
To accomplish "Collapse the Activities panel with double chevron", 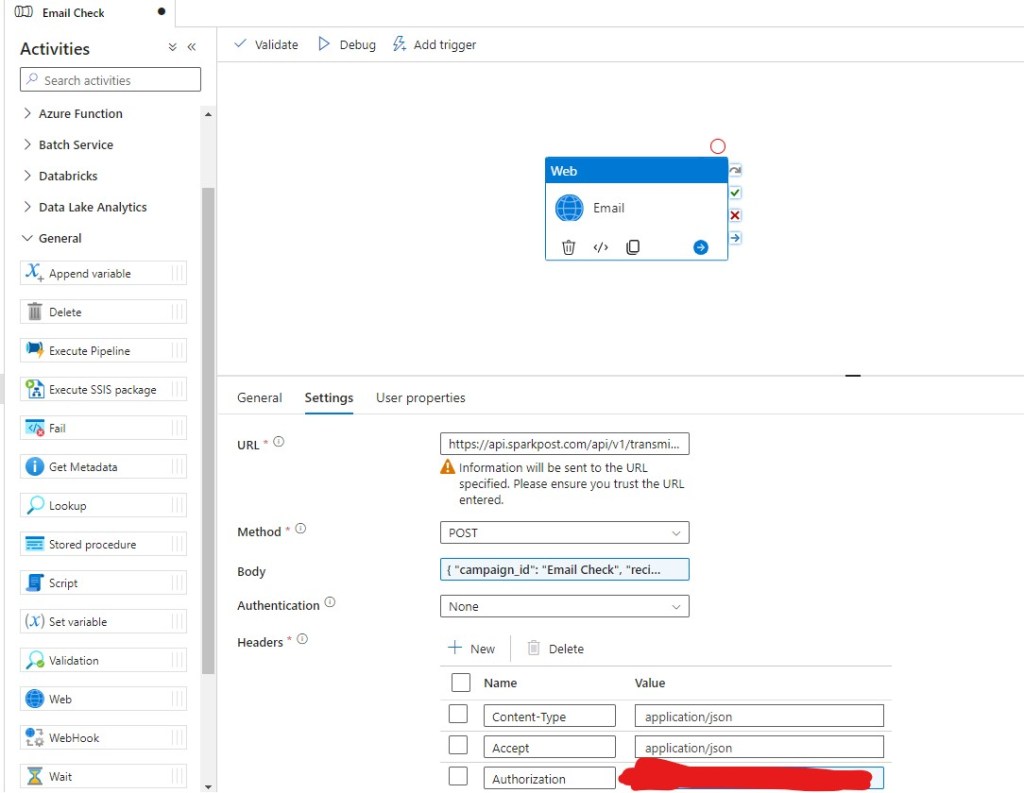I will tap(191, 47).
